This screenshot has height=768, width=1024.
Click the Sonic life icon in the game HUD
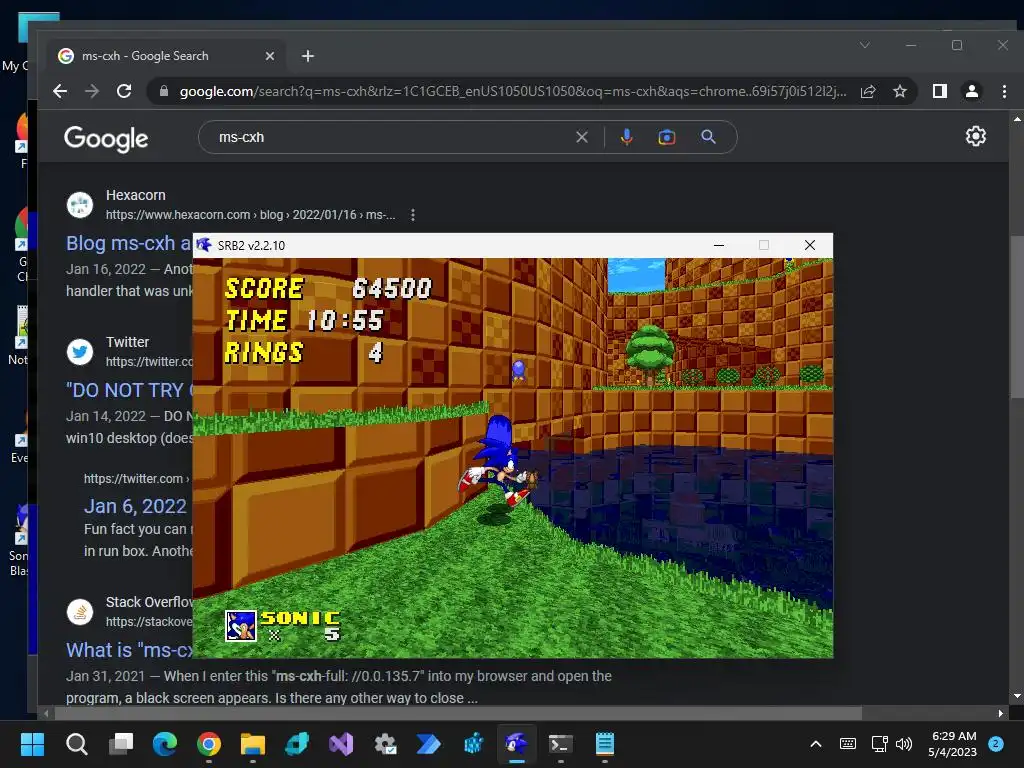(x=241, y=626)
